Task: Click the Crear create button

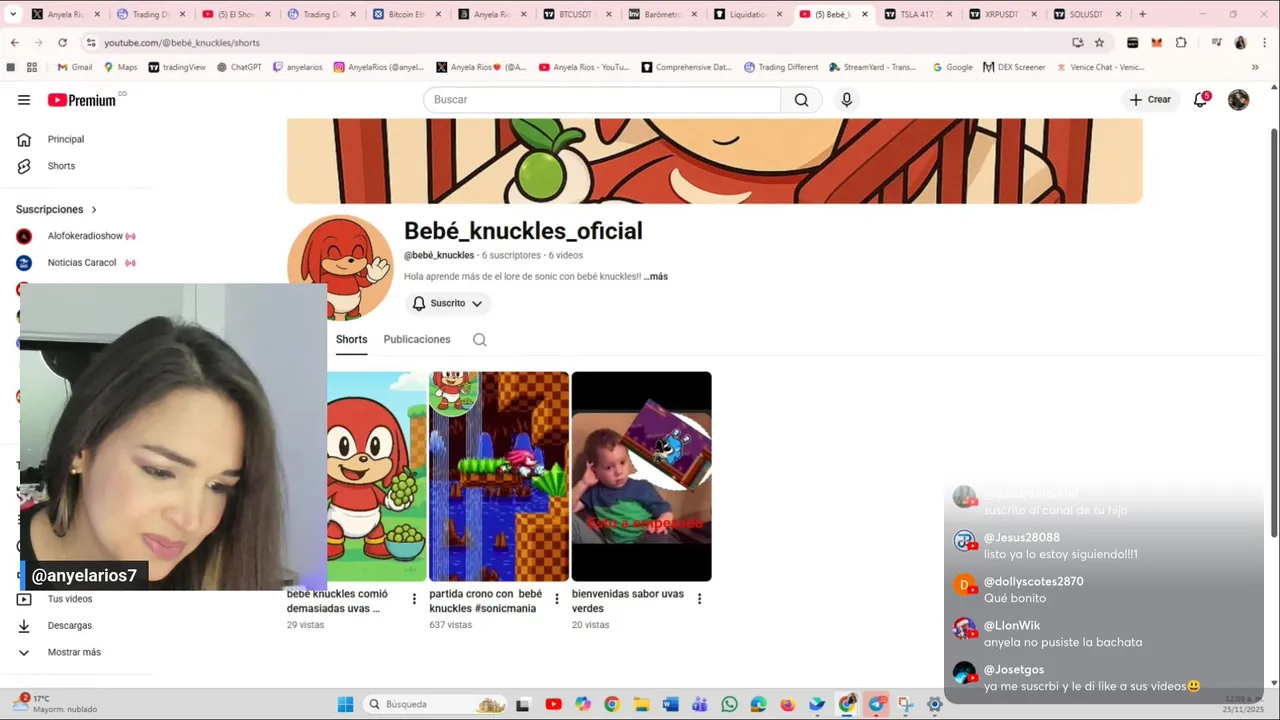Action: point(1150,100)
